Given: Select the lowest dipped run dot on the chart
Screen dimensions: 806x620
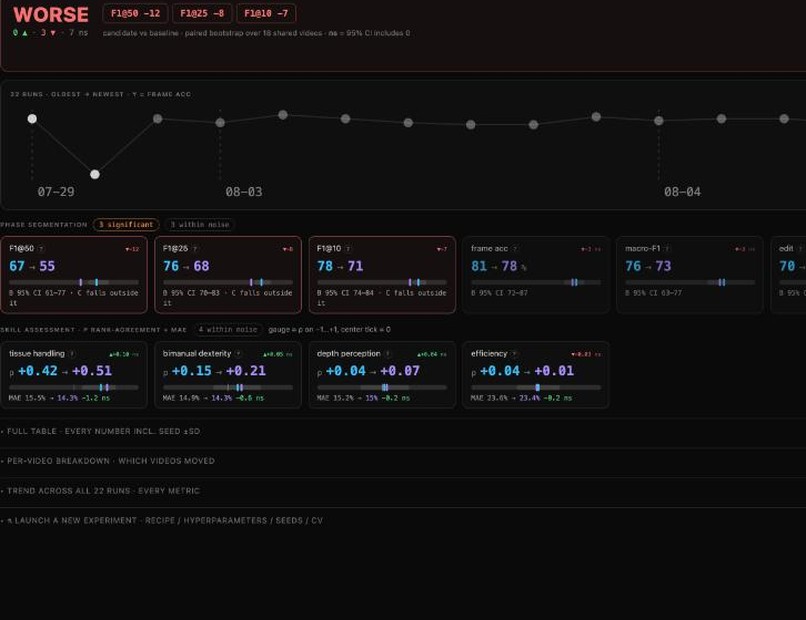Looking at the screenshot, I should [x=95, y=174].
